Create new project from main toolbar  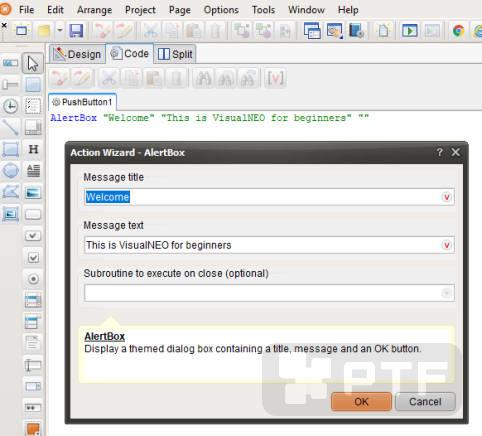click(x=21, y=31)
